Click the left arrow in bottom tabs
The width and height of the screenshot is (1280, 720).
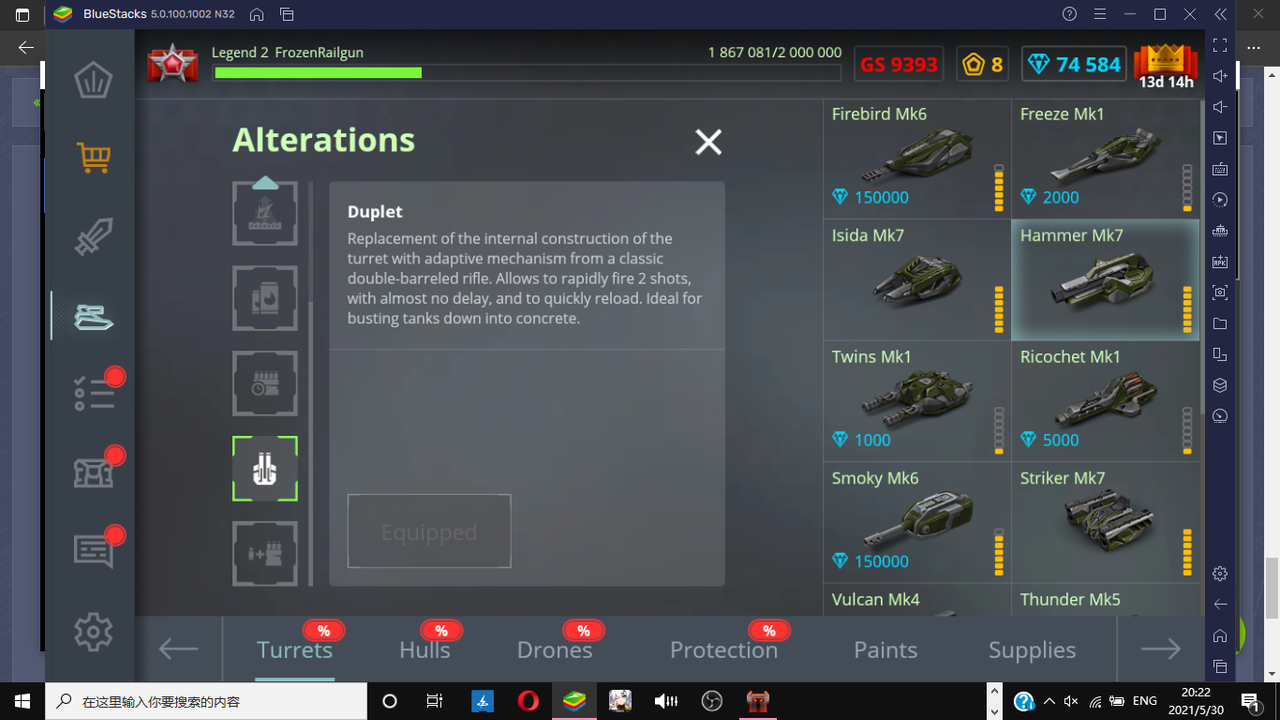(x=178, y=649)
